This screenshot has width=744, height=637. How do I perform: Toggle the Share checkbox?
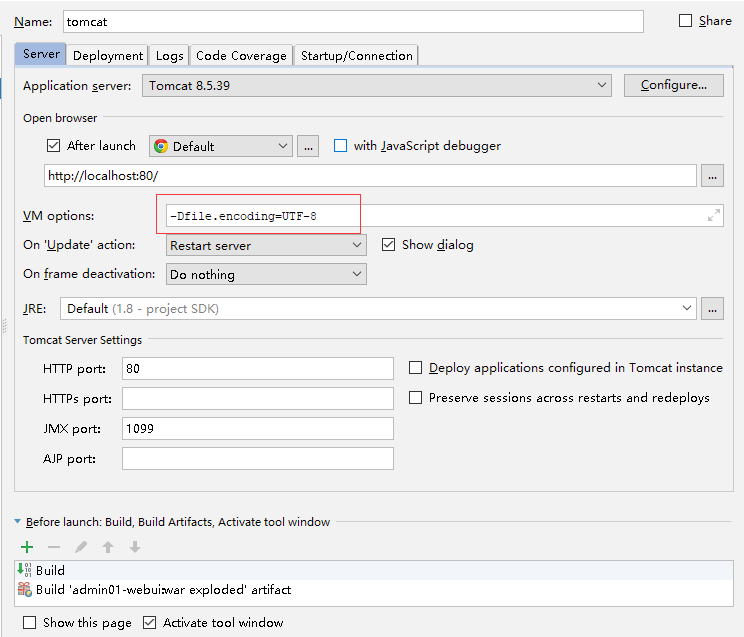[x=685, y=21]
